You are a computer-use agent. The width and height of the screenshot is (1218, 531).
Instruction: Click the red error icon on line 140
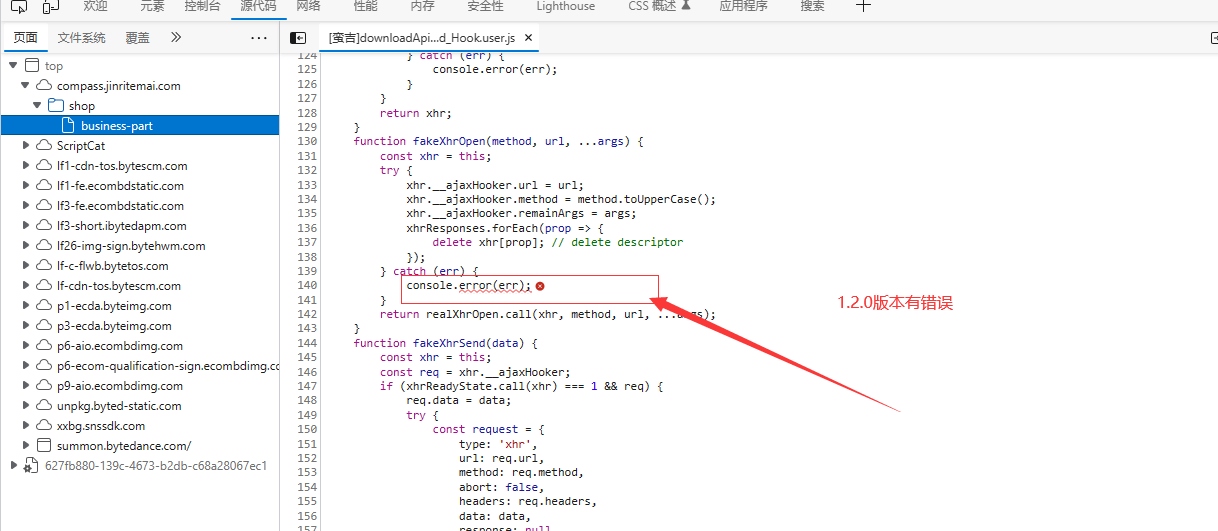540,286
